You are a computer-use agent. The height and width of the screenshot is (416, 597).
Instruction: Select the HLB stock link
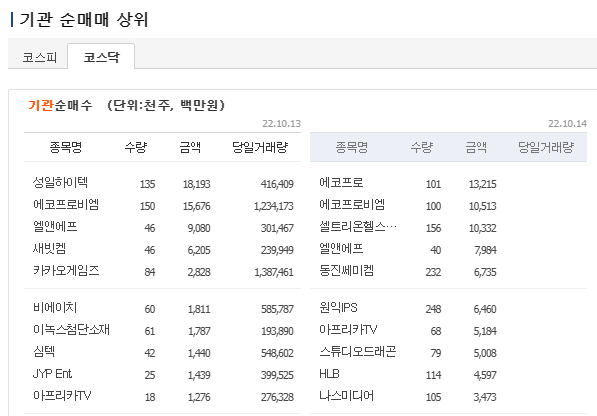pyautogui.click(x=329, y=374)
